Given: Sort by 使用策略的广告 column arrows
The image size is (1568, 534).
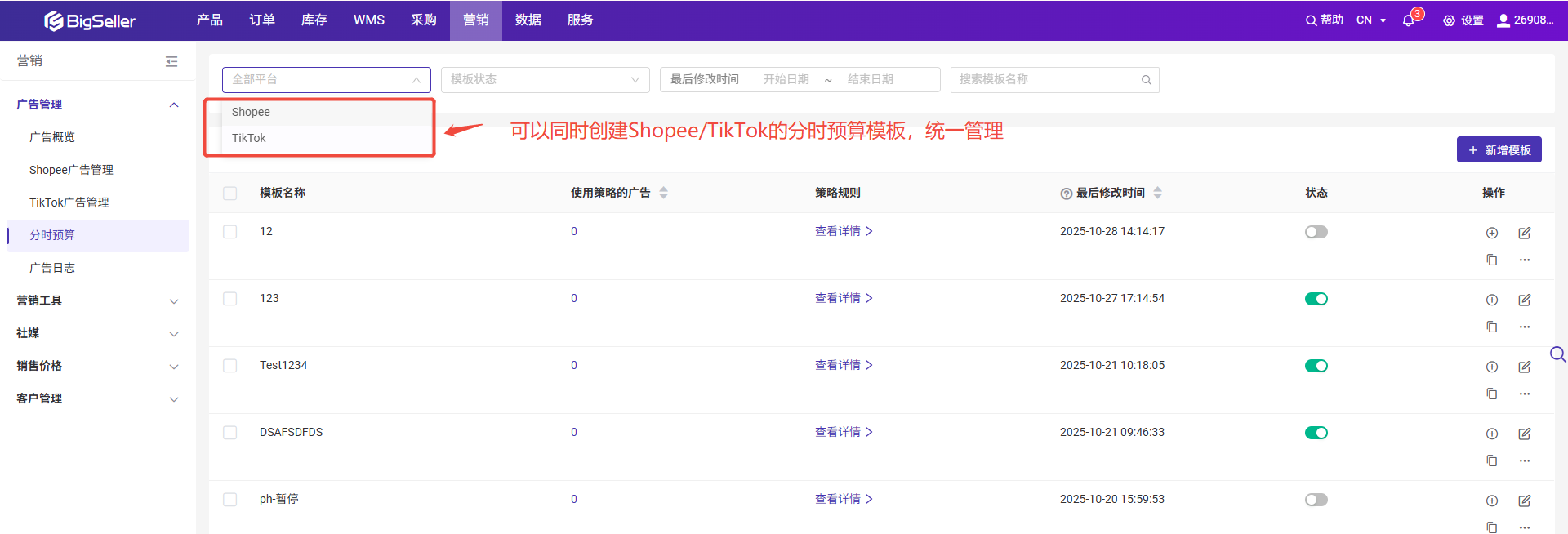Looking at the screenshot, I should point(663,193).
